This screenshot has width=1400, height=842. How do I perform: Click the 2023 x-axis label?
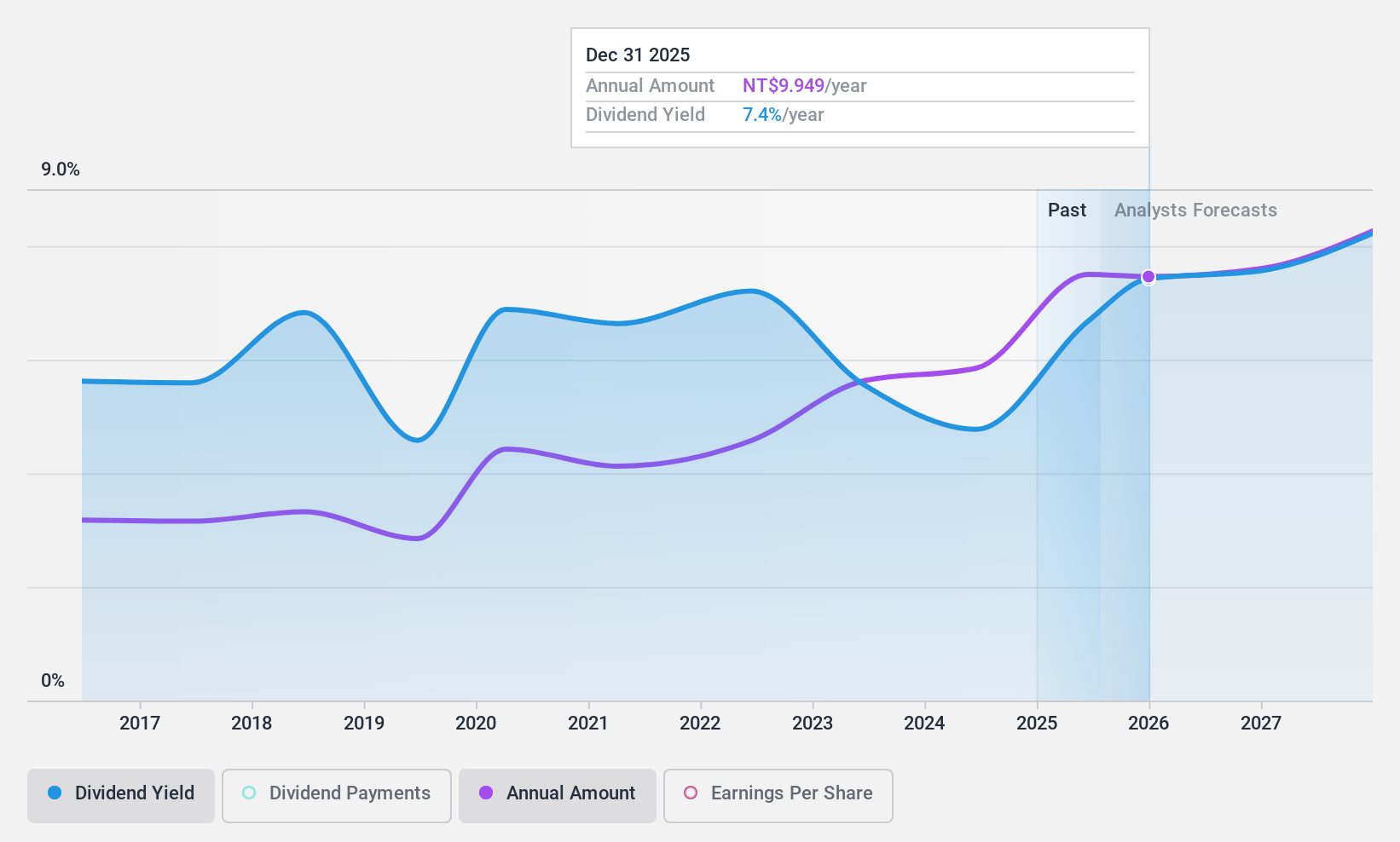pyautogui.click(x=813, y=724)
